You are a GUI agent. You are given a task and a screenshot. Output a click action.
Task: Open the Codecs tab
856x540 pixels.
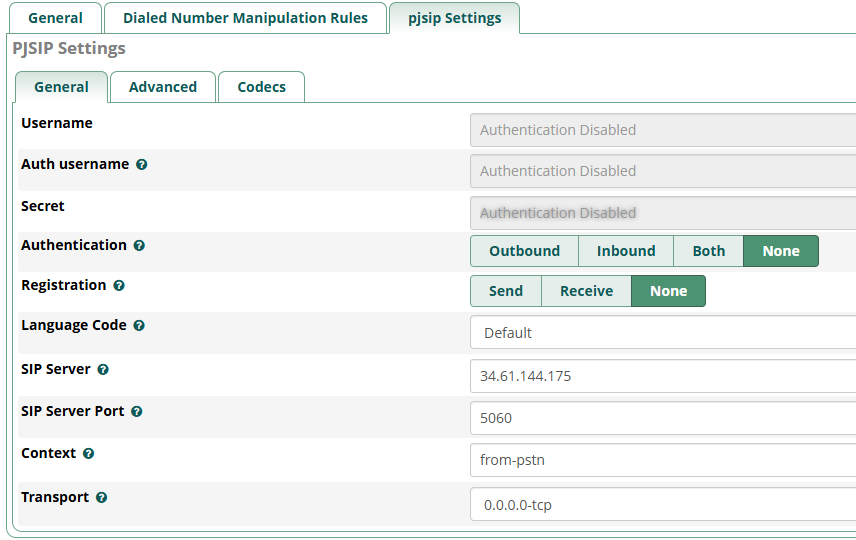coord(261,87)
